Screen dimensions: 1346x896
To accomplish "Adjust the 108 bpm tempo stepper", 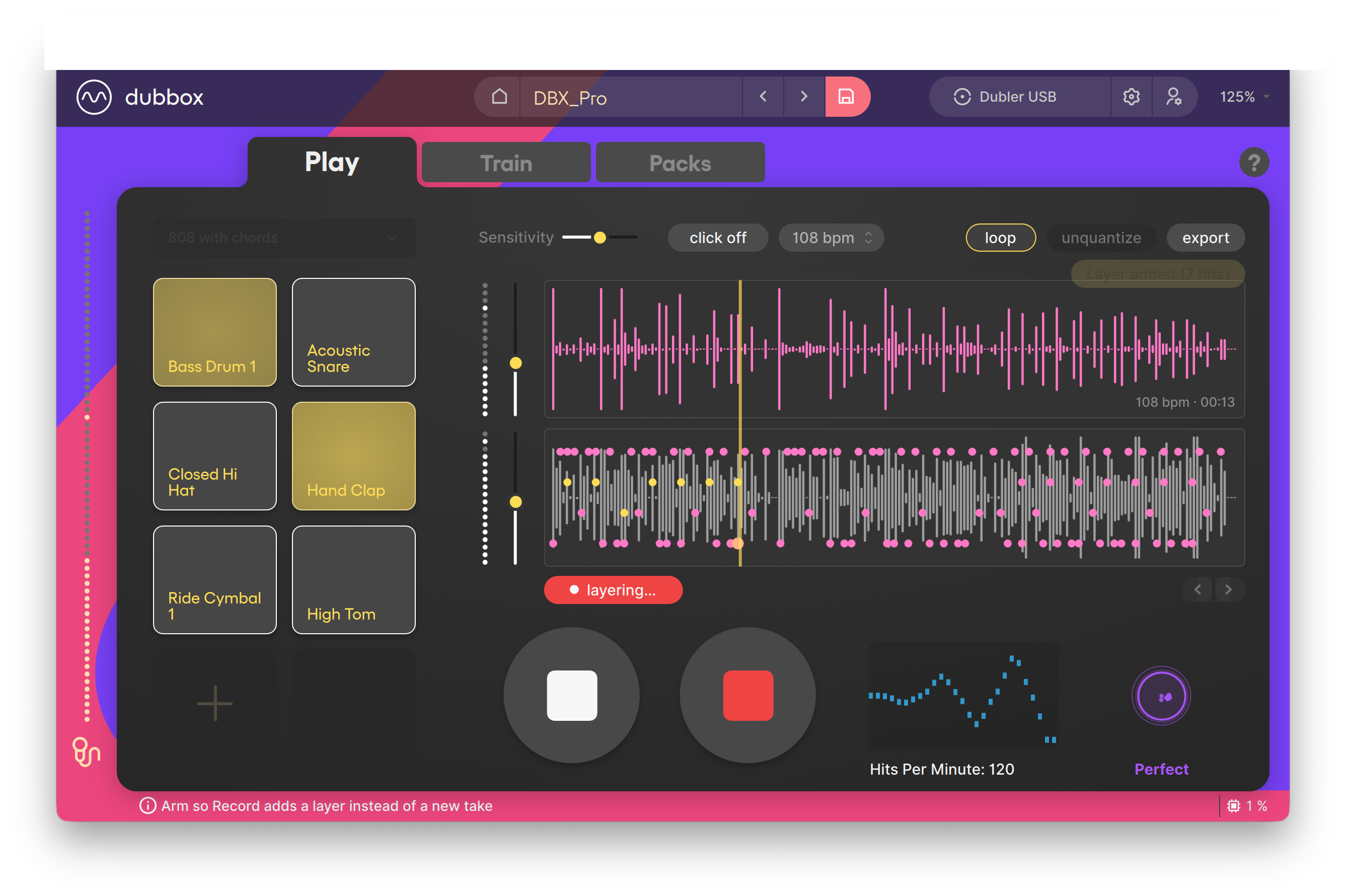I will coord(831,238).
